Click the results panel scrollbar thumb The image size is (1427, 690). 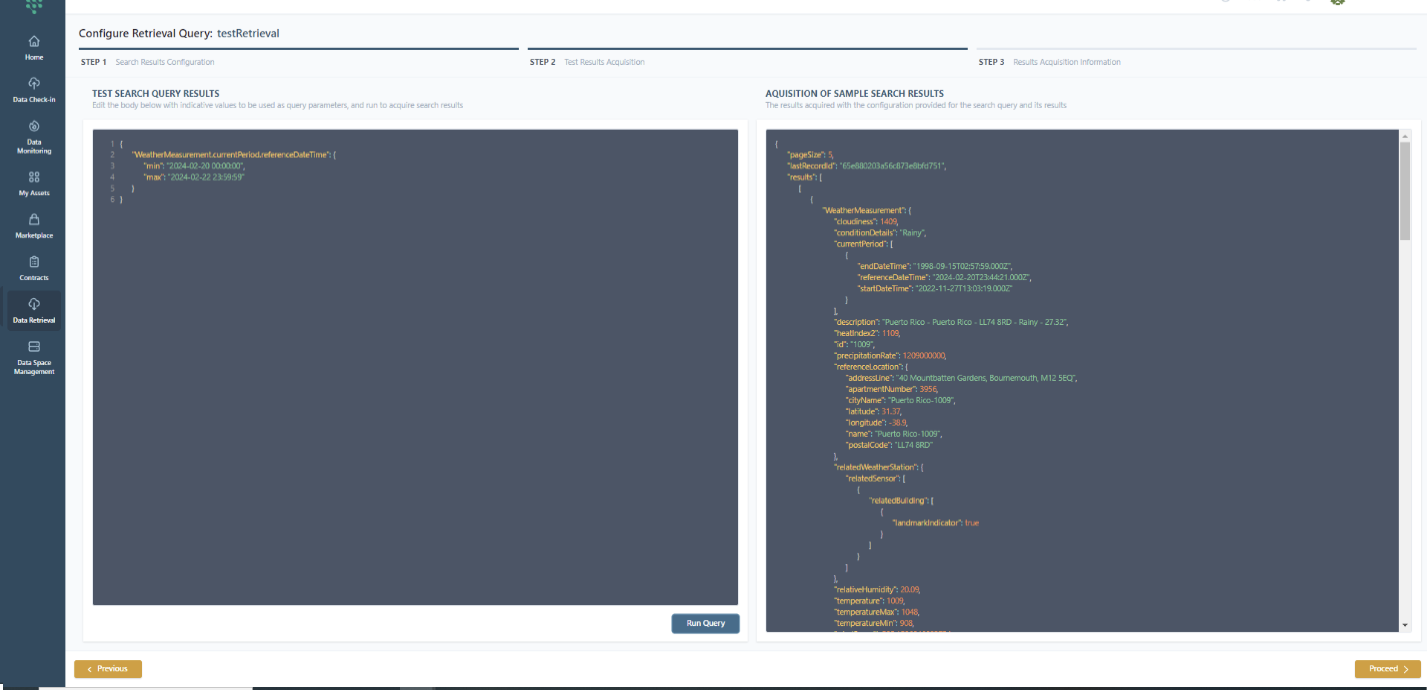click(x=1404, y=190)
